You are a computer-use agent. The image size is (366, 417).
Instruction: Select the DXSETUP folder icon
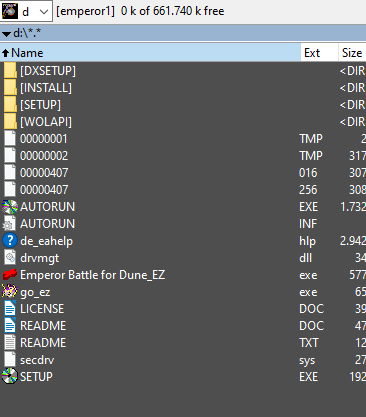[10, 71]
